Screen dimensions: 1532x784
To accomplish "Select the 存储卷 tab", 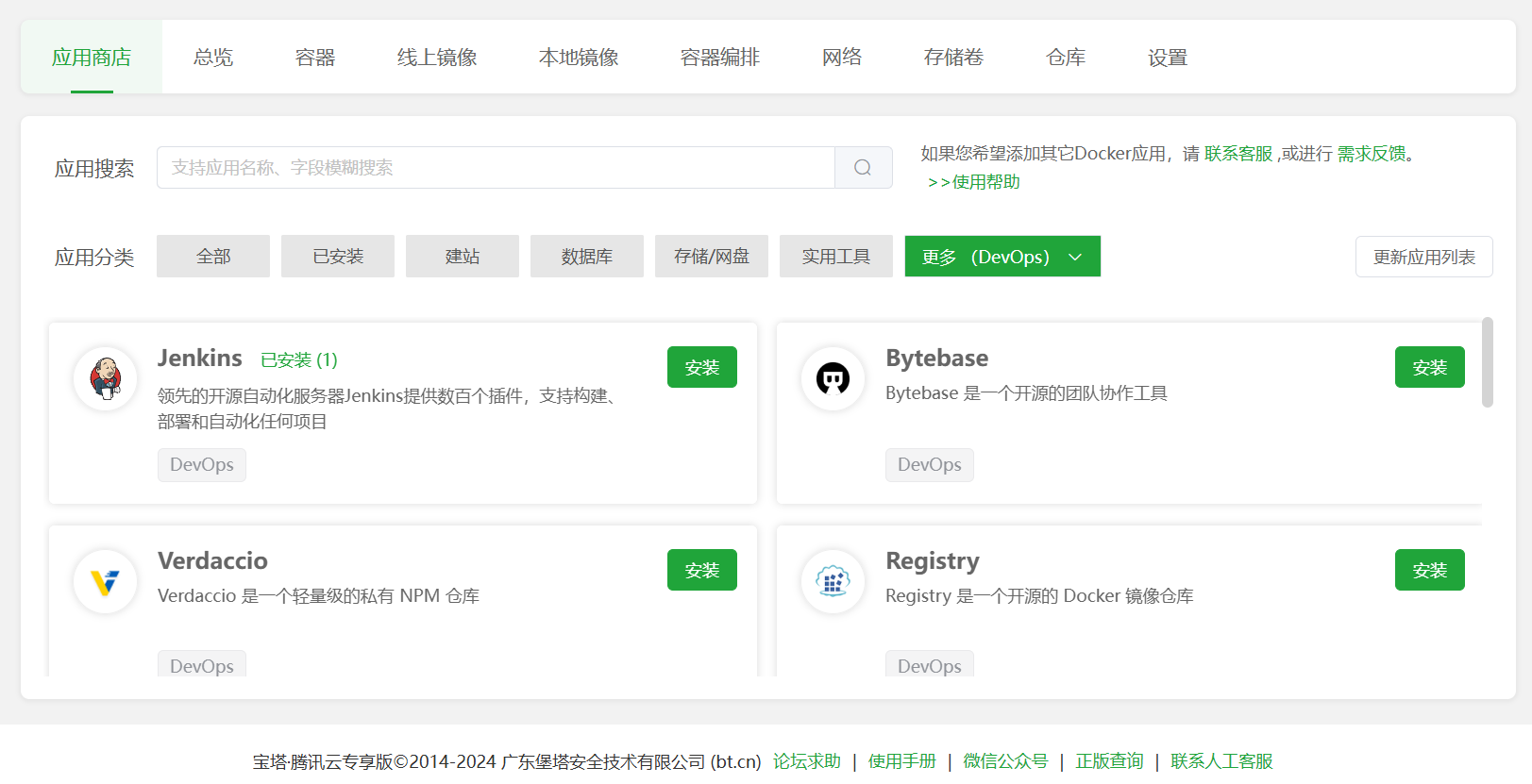I will [953, 58].
